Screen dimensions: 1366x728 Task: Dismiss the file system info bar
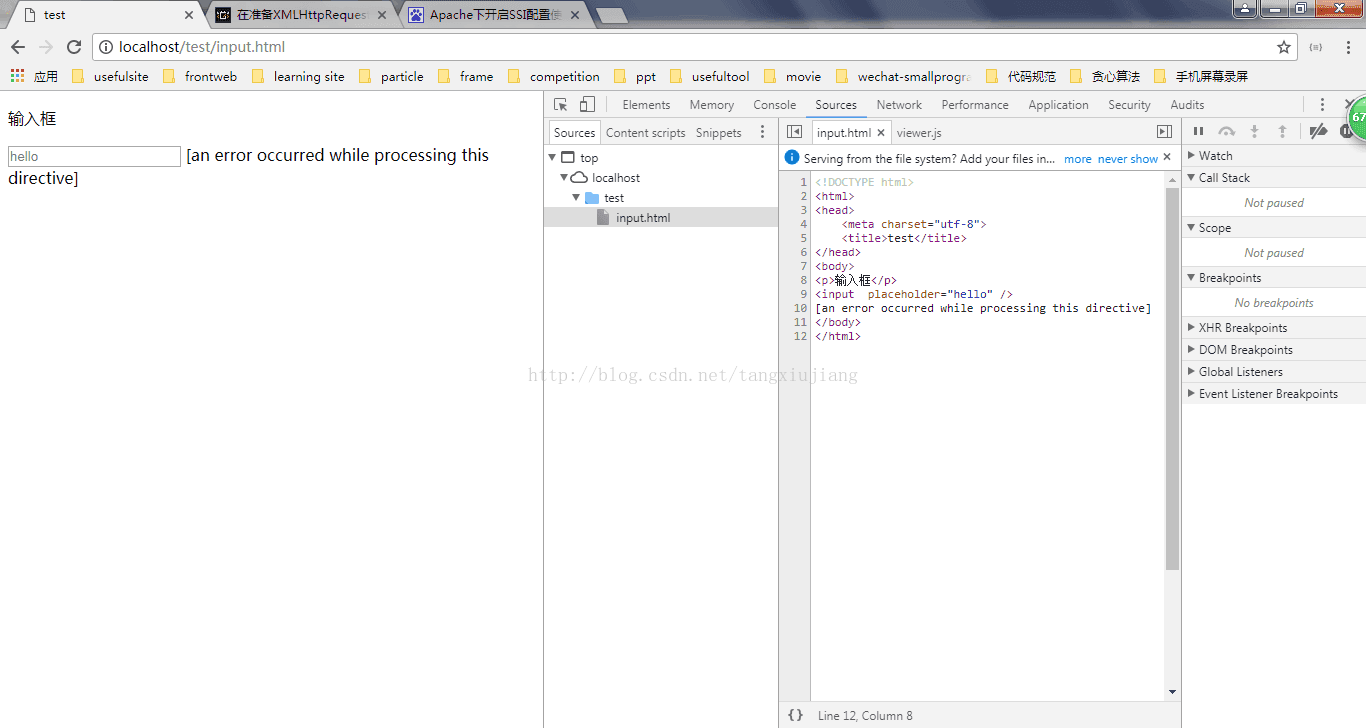tap(1167, 157)
